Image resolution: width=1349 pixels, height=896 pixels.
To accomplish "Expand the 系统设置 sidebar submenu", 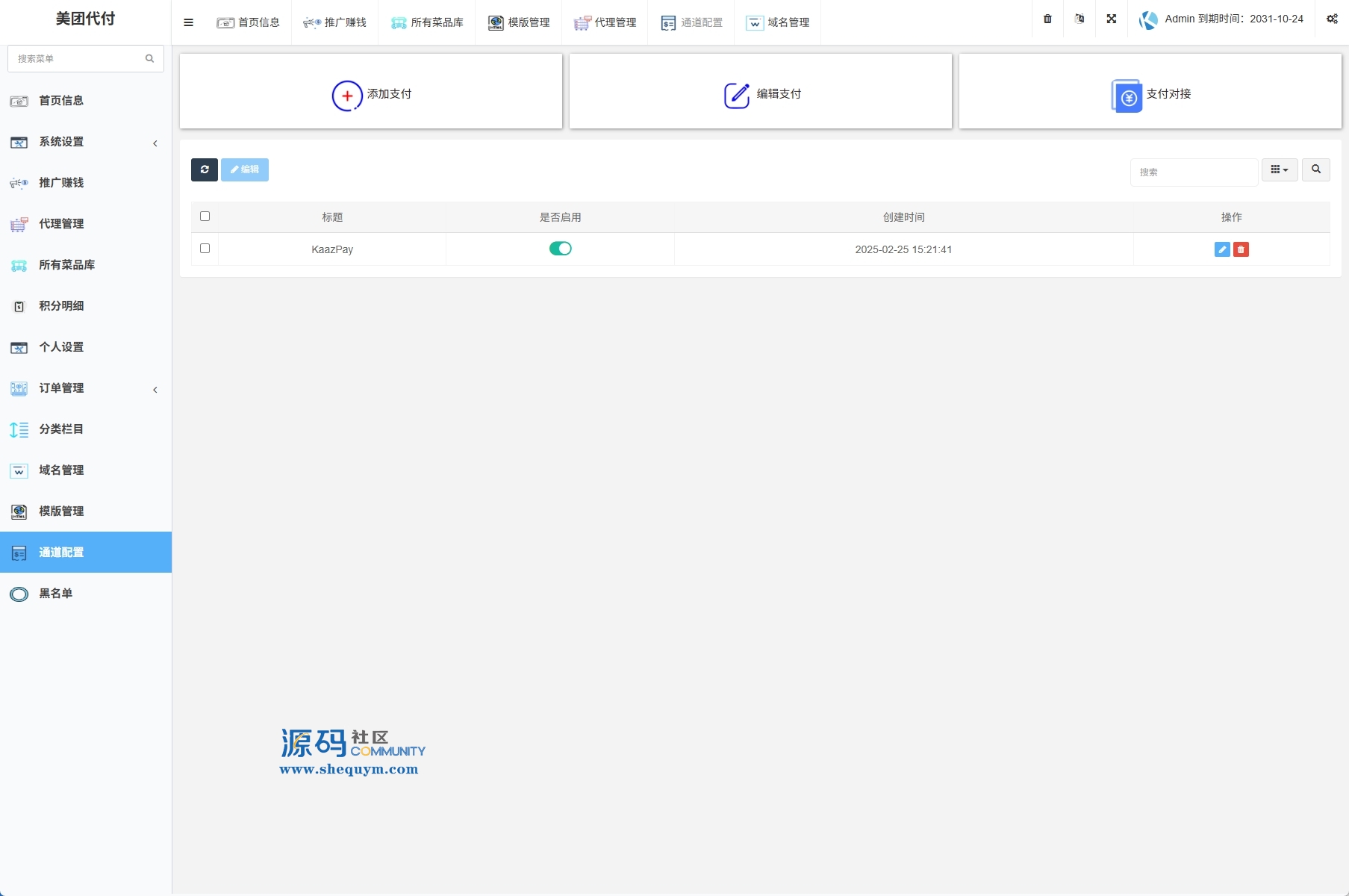I will click(x=86, y=142).
